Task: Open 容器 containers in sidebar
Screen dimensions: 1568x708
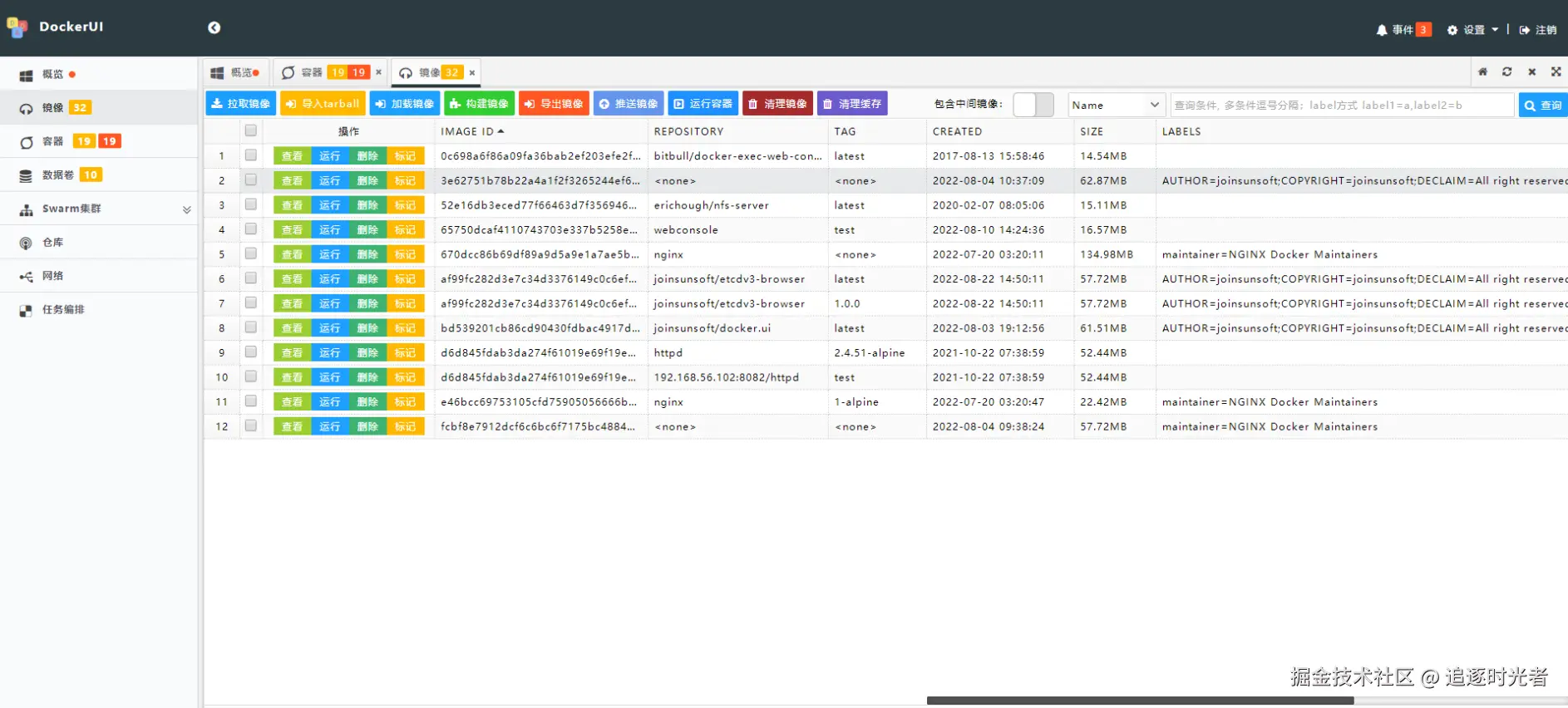Action: pyautogui.click(x=99, y=141)
